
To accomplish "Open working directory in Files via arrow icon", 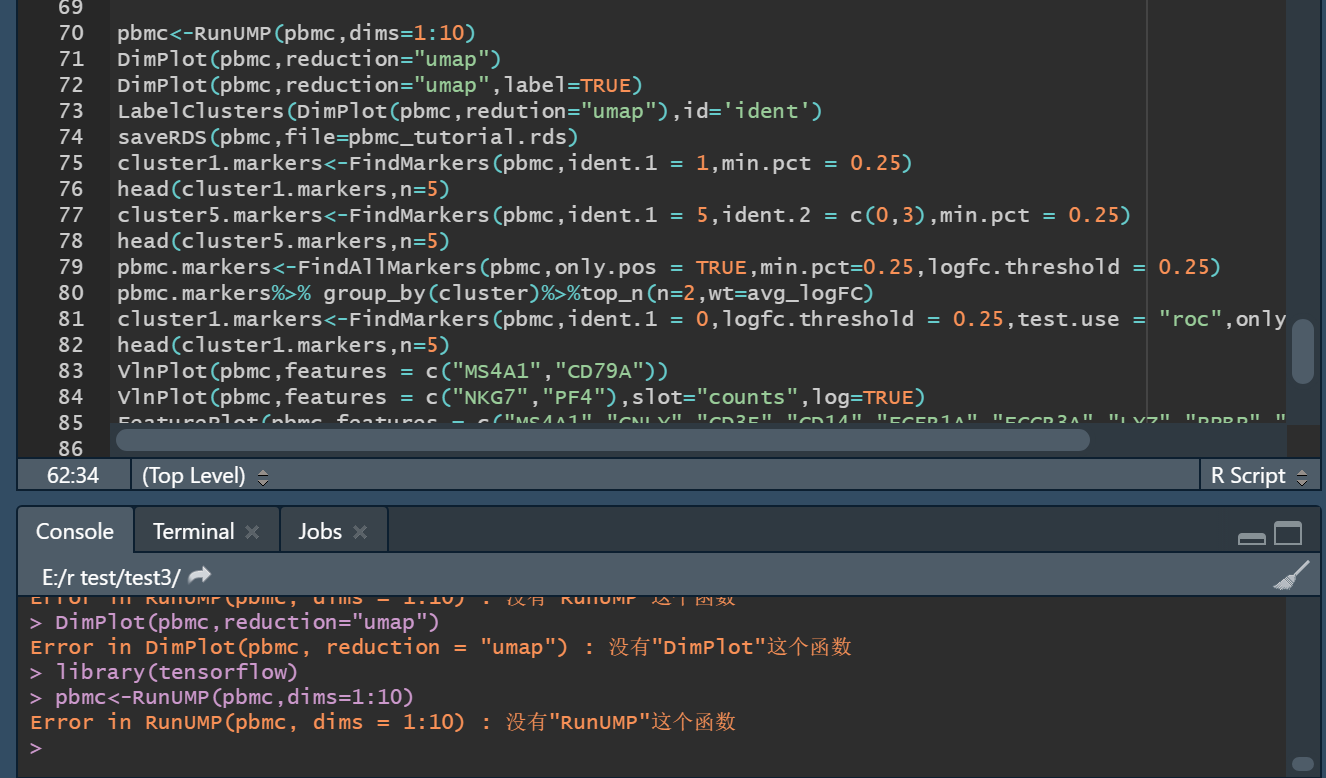I will 198,576.
